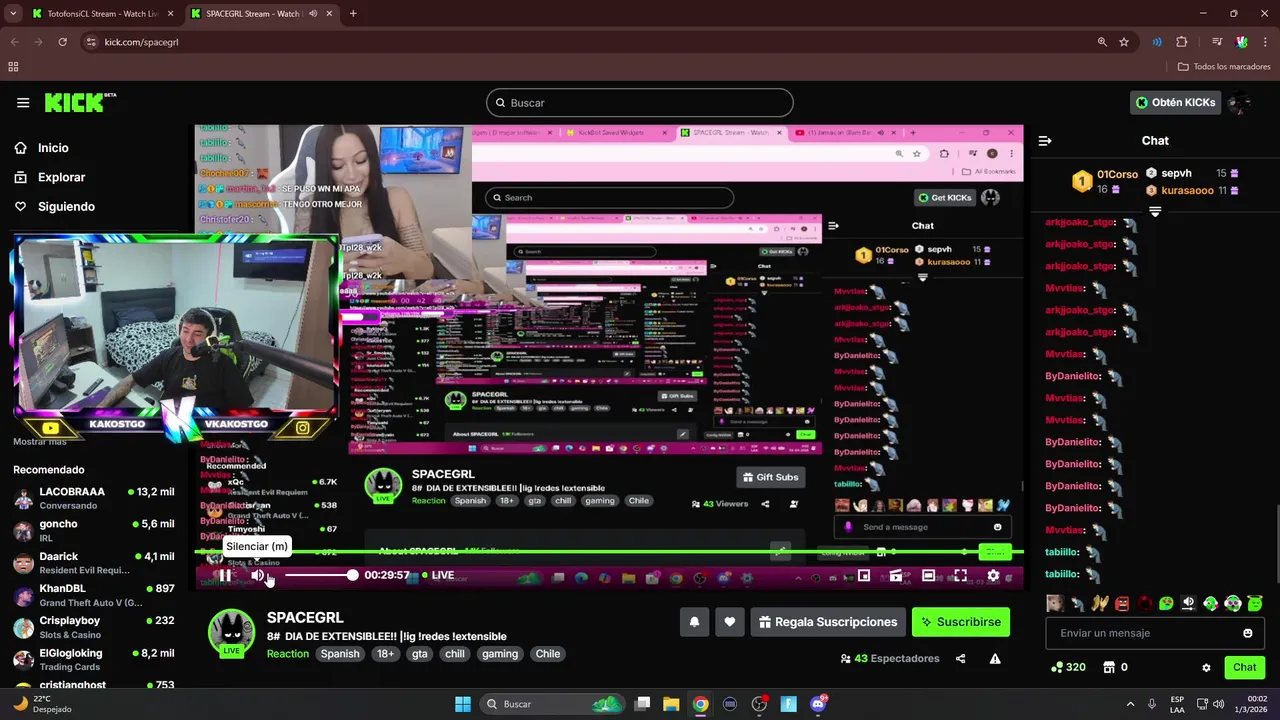The width and height of the screenshot is (1280, 720).
Task: Mute the stream with the speaker icon
Action: point(258,575)
